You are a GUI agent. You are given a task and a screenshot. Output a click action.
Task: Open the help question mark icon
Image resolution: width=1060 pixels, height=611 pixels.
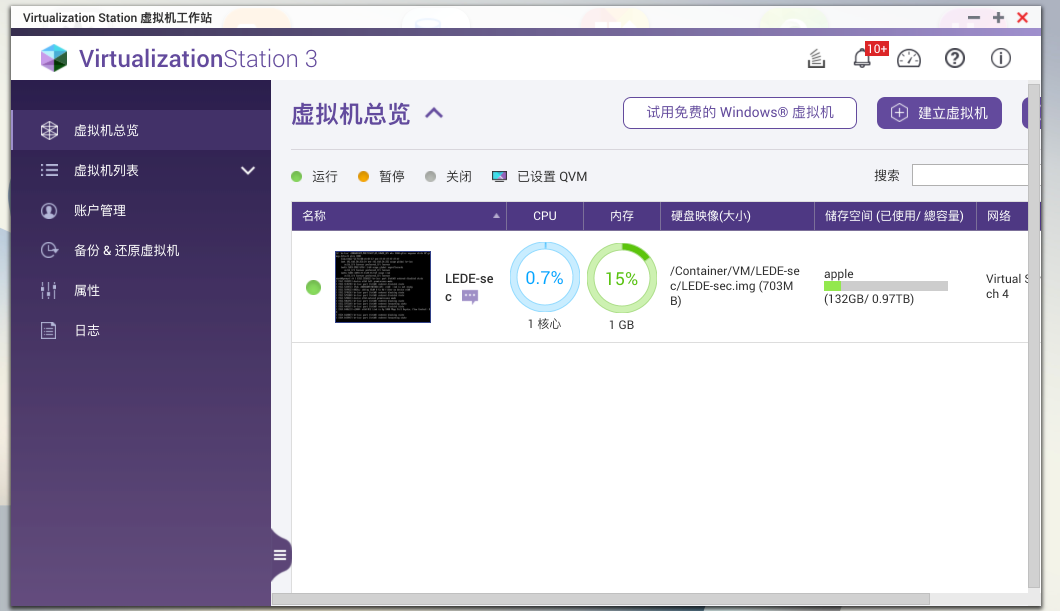click(x=955, y=59)
